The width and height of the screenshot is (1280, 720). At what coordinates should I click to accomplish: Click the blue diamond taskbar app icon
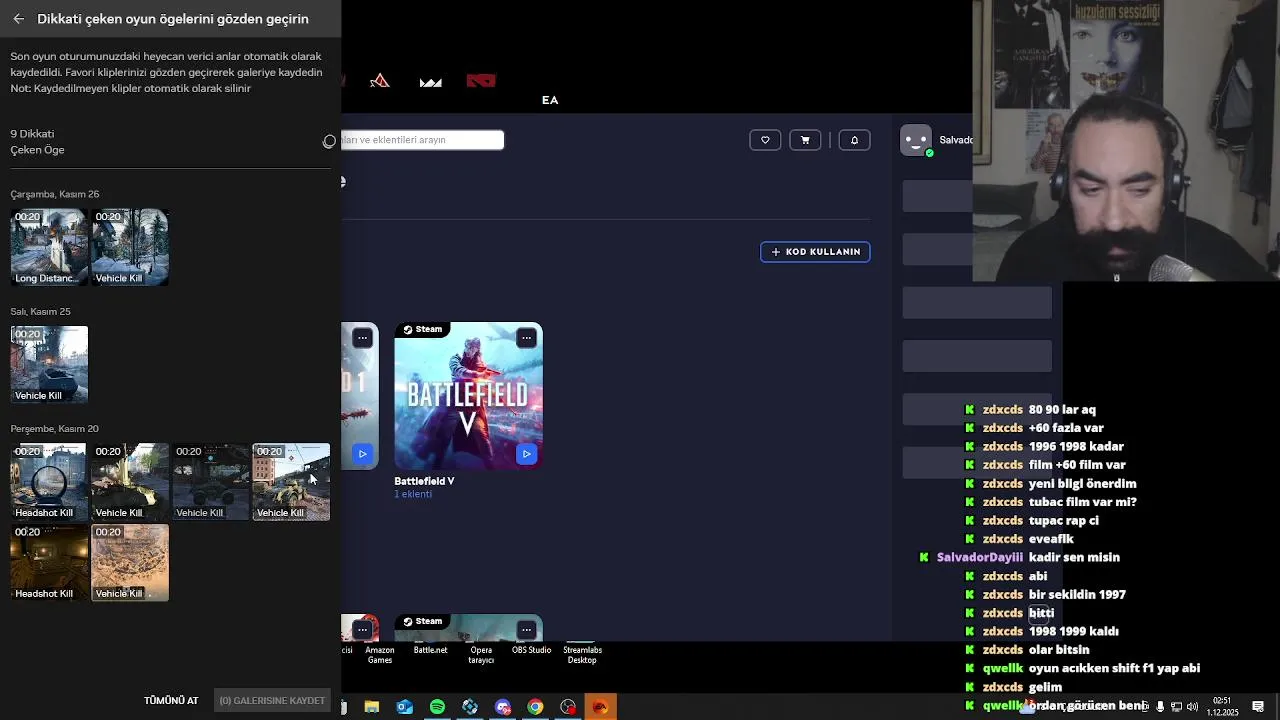click(x=470, y=707)
